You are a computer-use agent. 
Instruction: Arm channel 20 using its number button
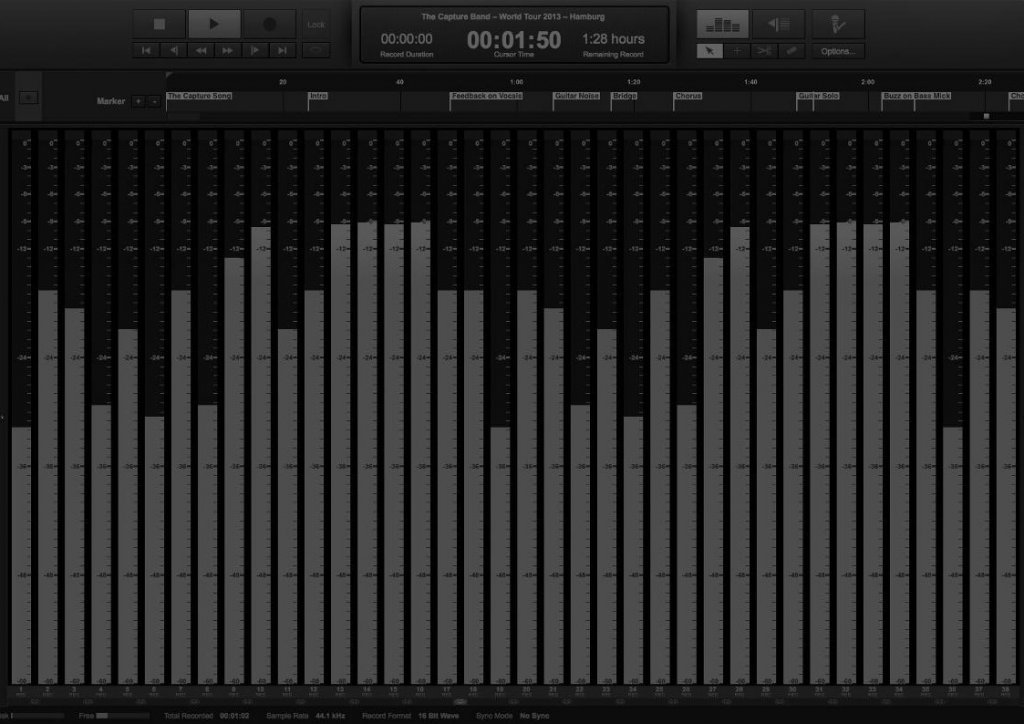526,691
